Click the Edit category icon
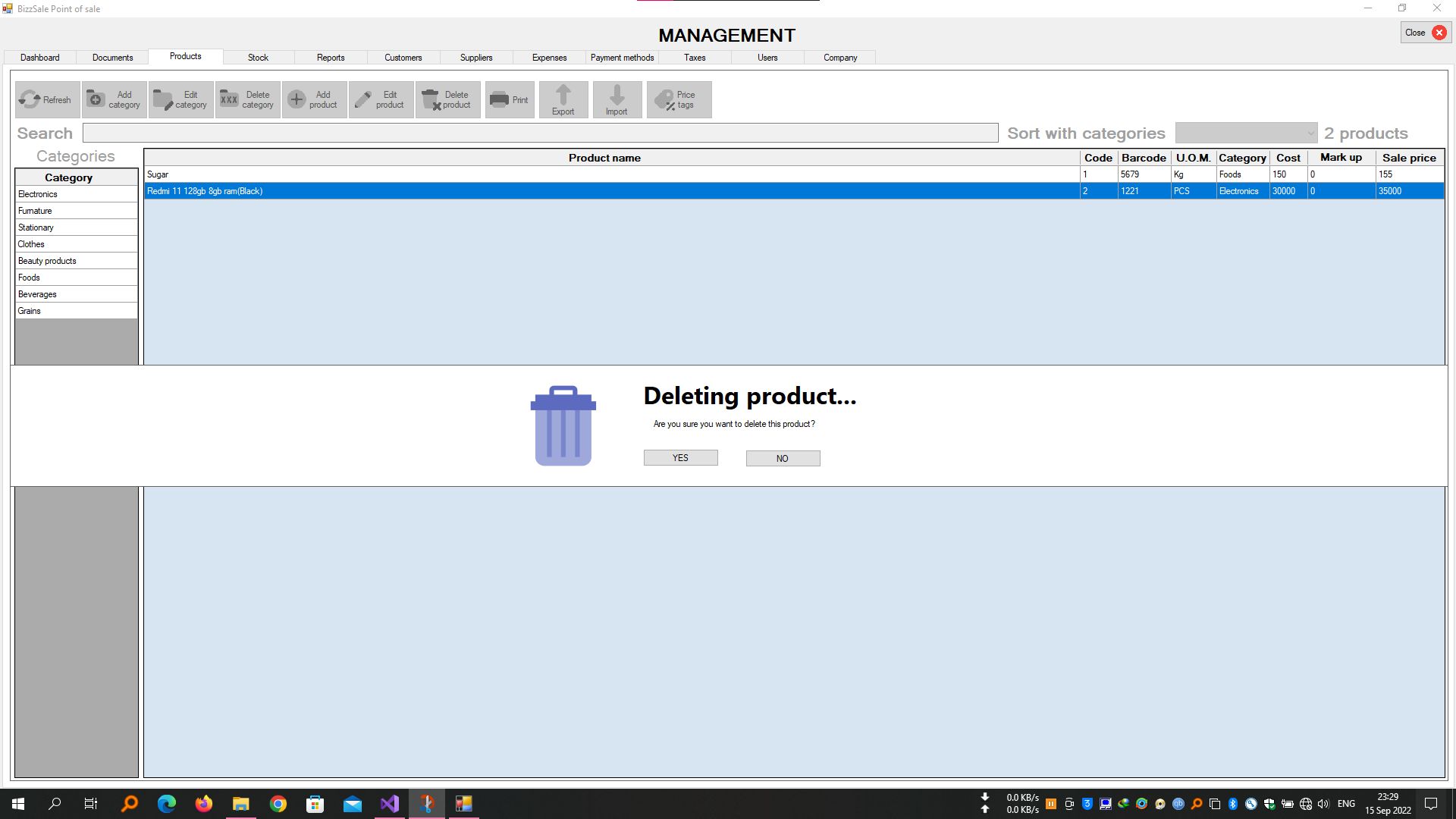Image resolution: width=1456 pixels, height=819 pixels. point(163,99)
